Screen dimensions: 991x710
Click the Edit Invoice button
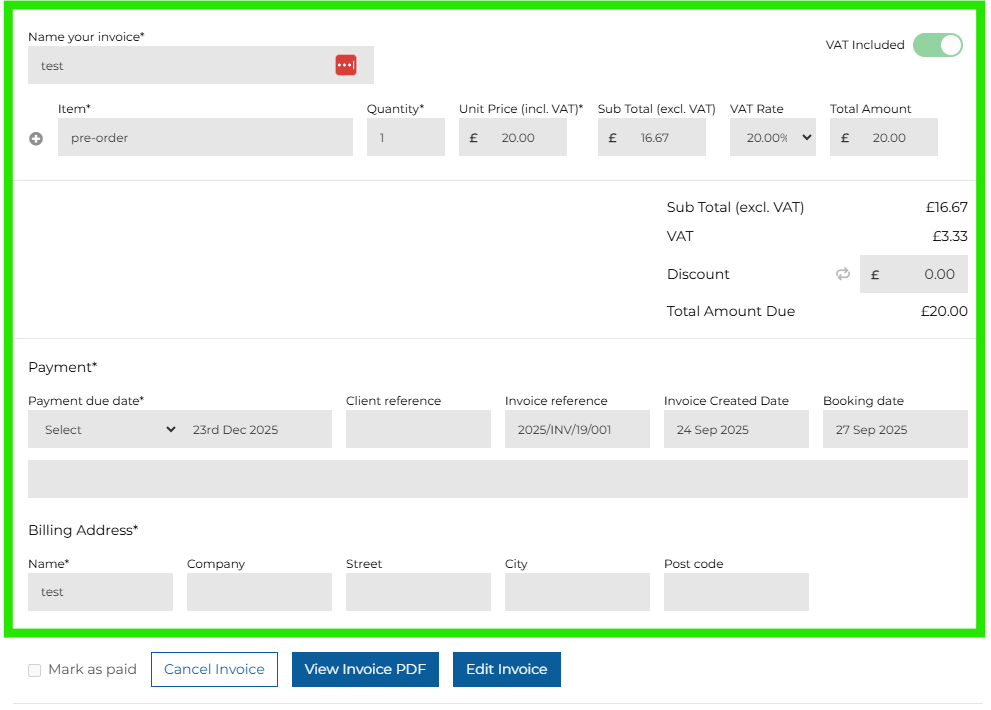point(506,670)
